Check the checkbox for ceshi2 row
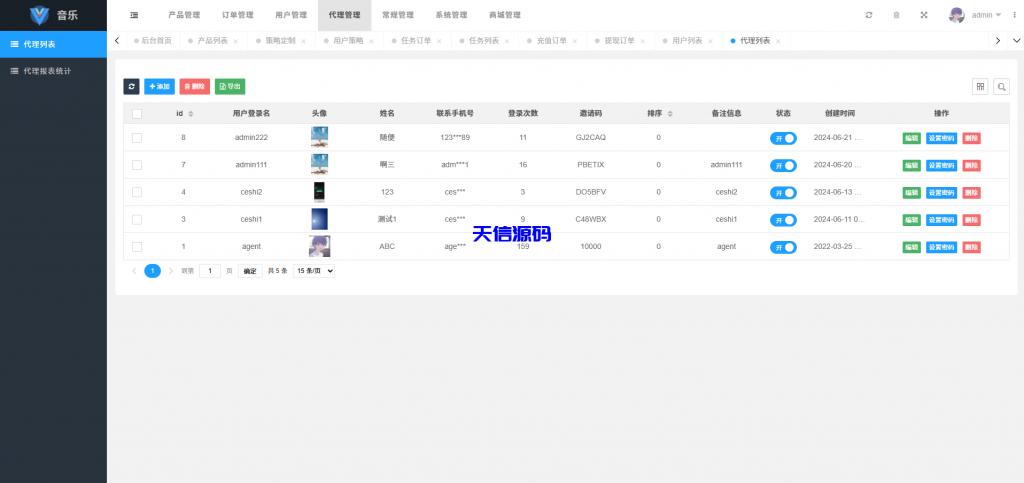The image size is (1024, 483). 137,193
